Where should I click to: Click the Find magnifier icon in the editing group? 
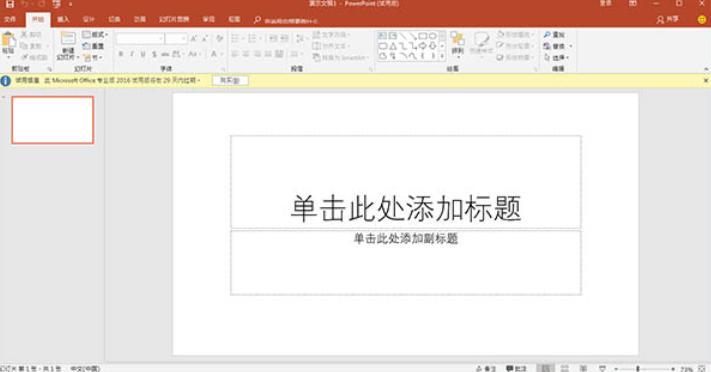pos(547,34)
